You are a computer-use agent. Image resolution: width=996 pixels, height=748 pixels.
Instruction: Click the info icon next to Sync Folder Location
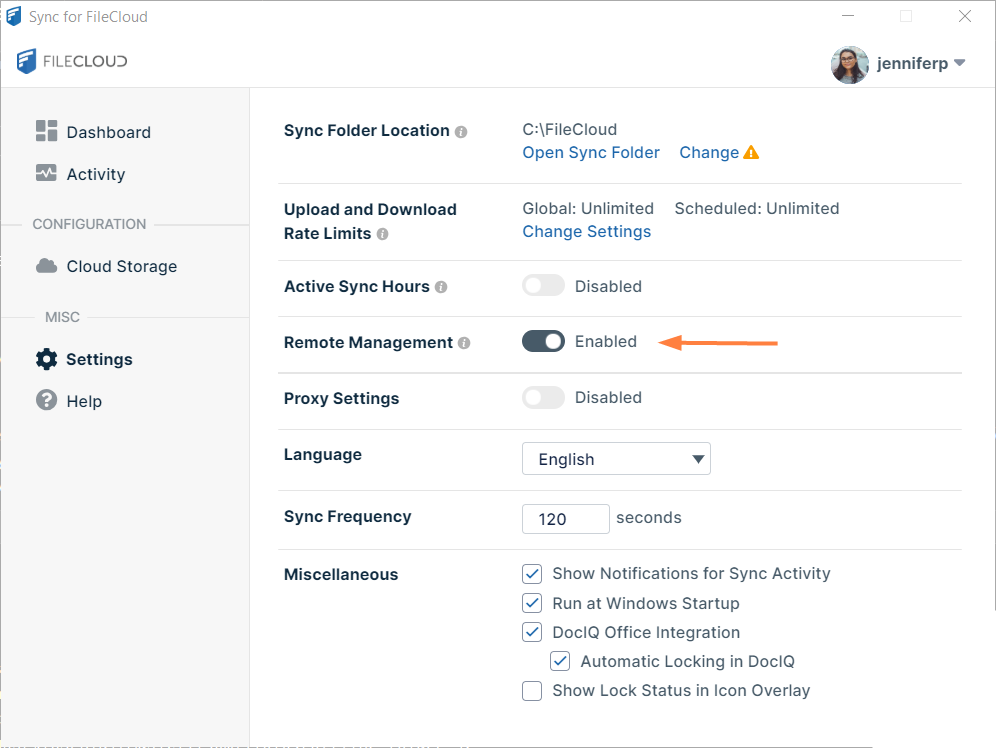click(461, 132)
